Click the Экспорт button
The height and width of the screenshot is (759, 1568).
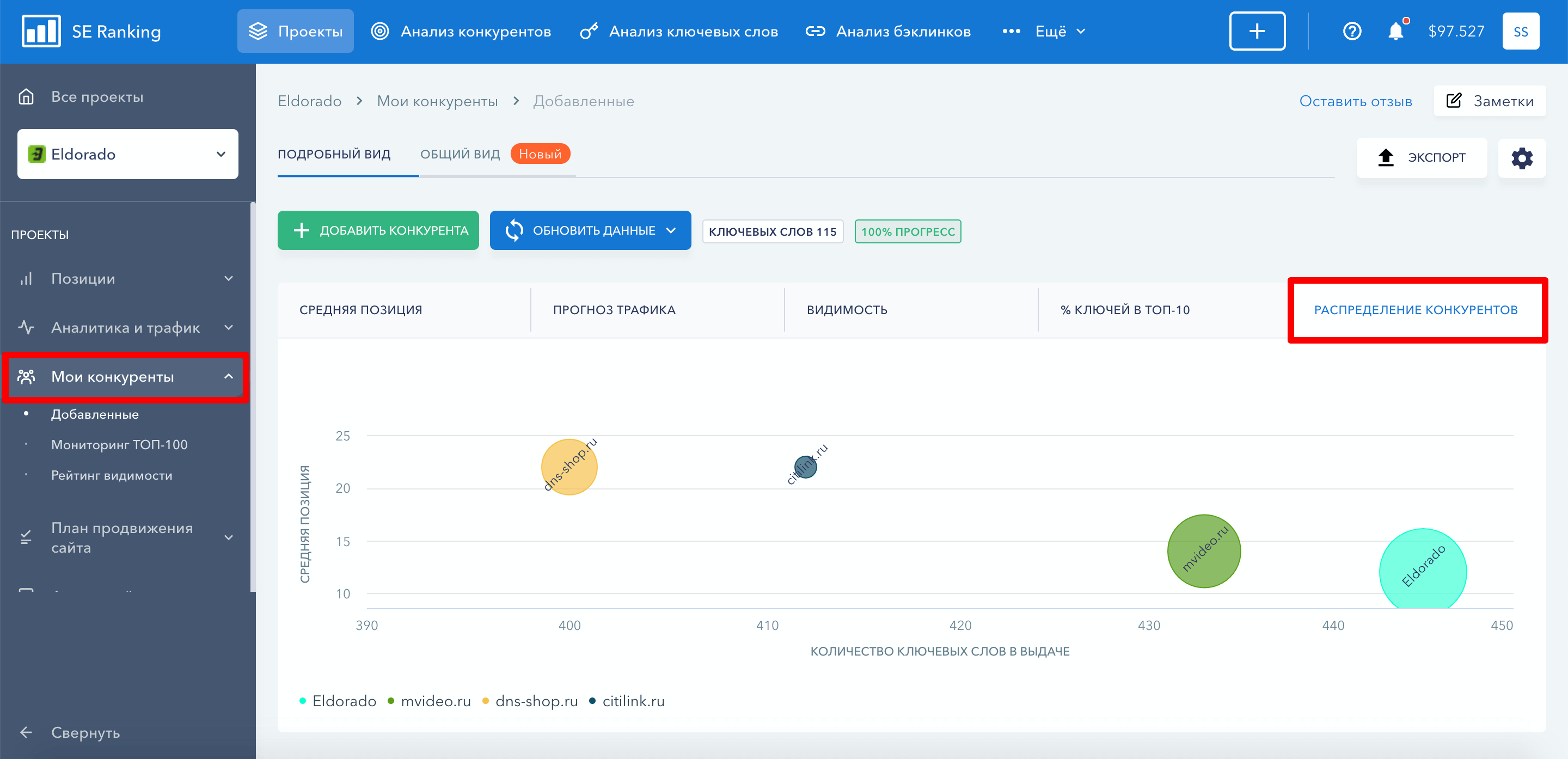[x=1422, y=158]
